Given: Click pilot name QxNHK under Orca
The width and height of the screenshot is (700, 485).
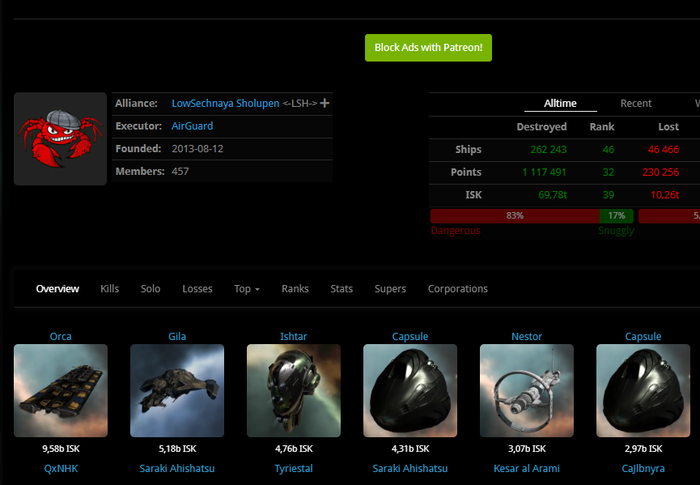Looking at the screenshot, I should 60,468.
